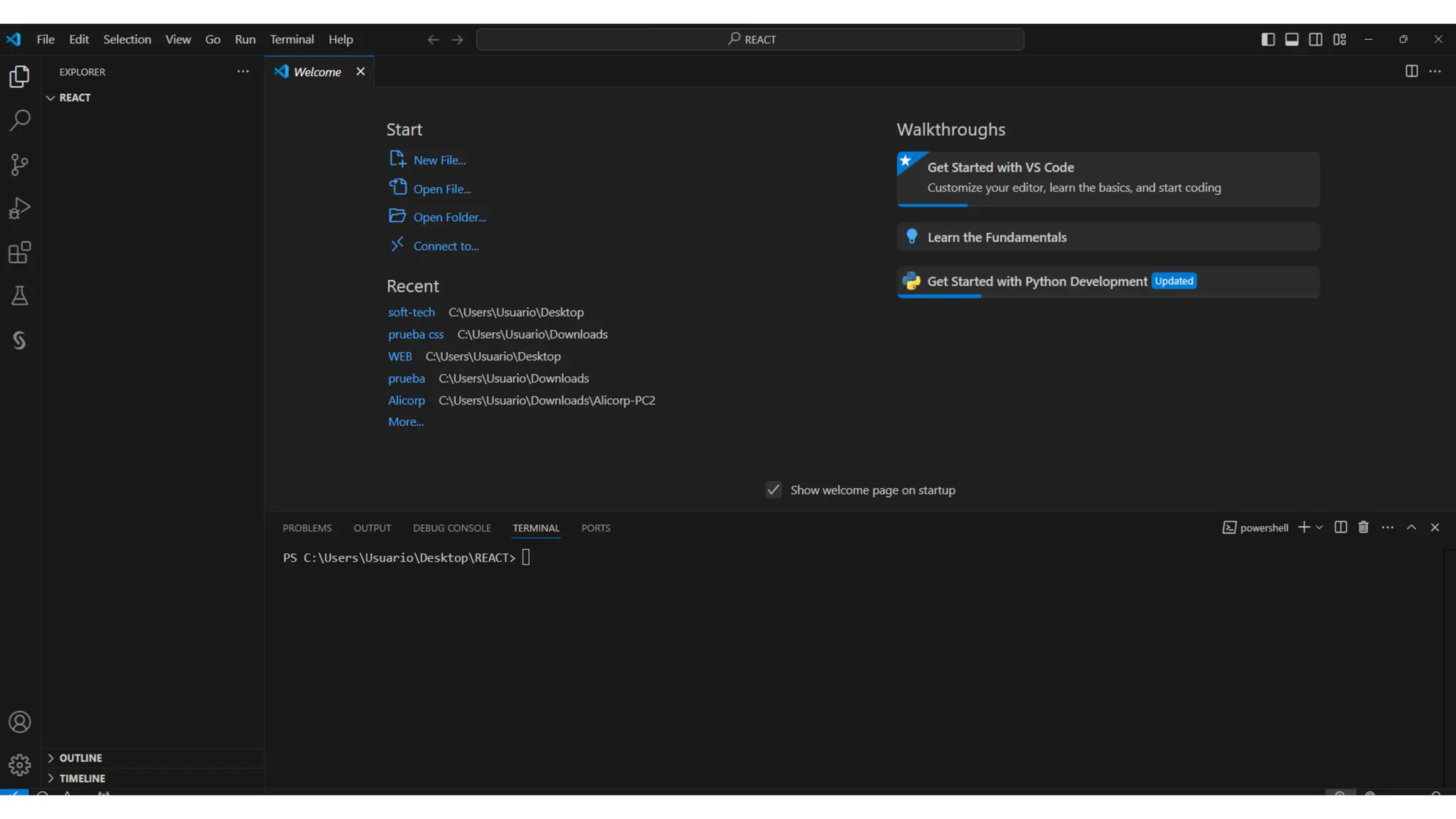Image resolution: width=1456 pixels, height=819 pixels.
Task: Open Get Started with VS Code walkthrough
Action: [1108, 178]
